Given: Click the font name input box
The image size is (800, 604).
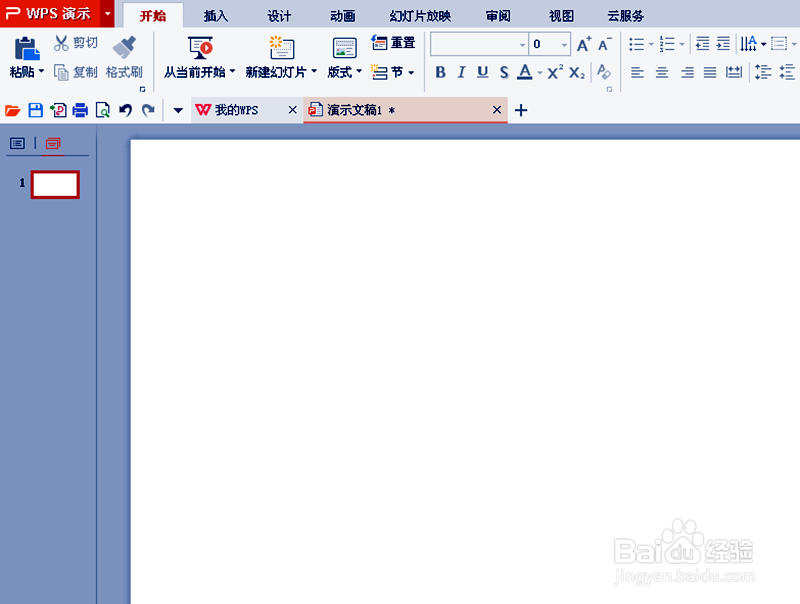Looking at the screenshot, I should point(474,44).
